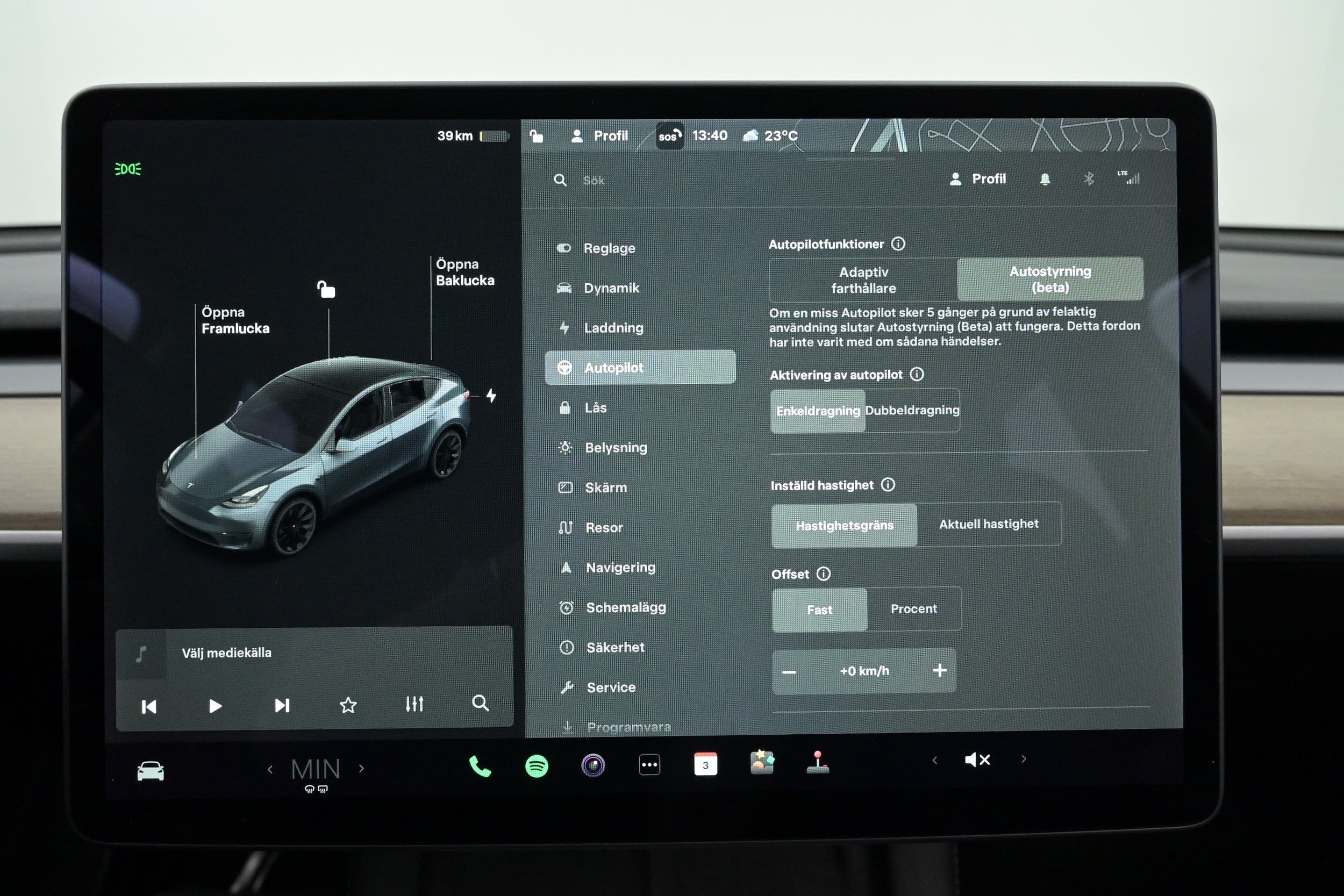
Task: Set speed mode to Aktuell hastighet
Action: point(989,524)
